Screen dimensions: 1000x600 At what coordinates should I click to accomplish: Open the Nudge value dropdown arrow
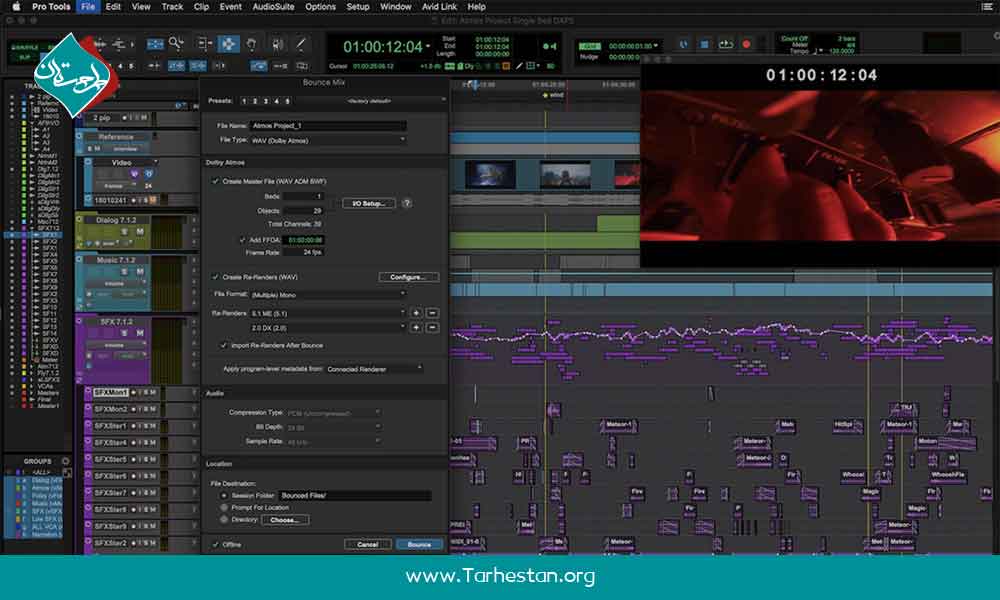click(x=656, y=45)
